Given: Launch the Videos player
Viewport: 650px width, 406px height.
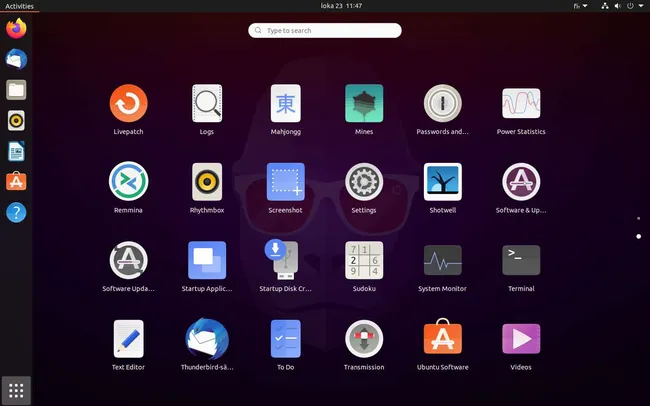Looking at the screenshot, I should click(521, 338).
